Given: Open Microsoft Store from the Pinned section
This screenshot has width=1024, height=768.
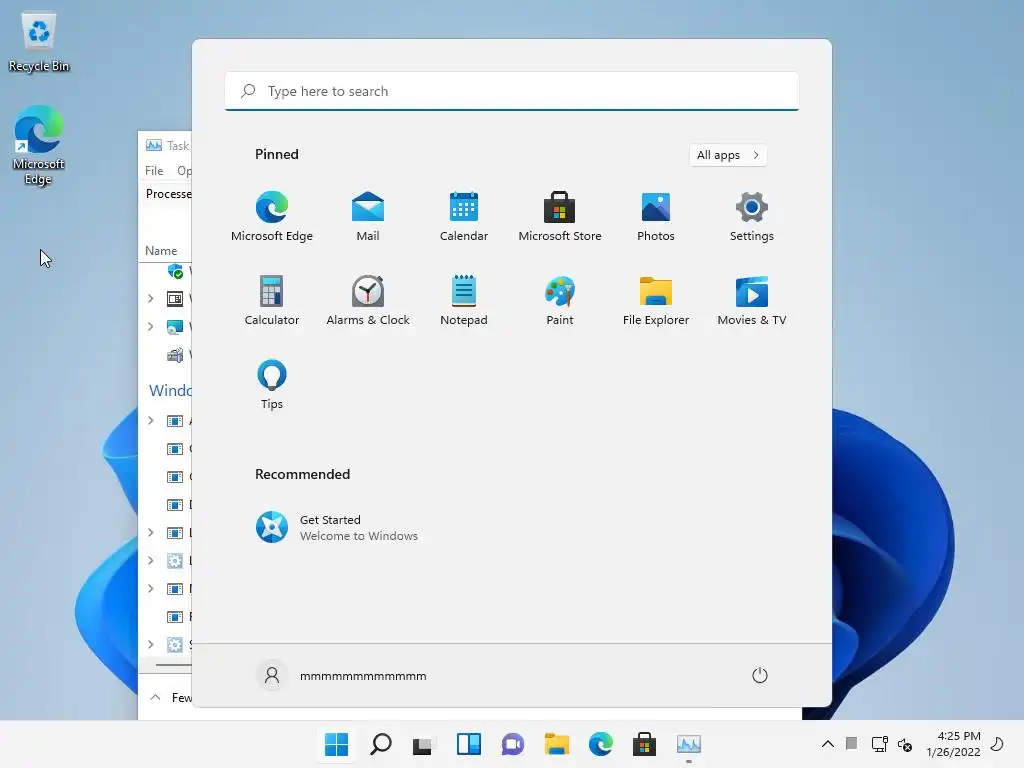Looking at the screenshot, I should pyautogui.click(x=560, y=216).
